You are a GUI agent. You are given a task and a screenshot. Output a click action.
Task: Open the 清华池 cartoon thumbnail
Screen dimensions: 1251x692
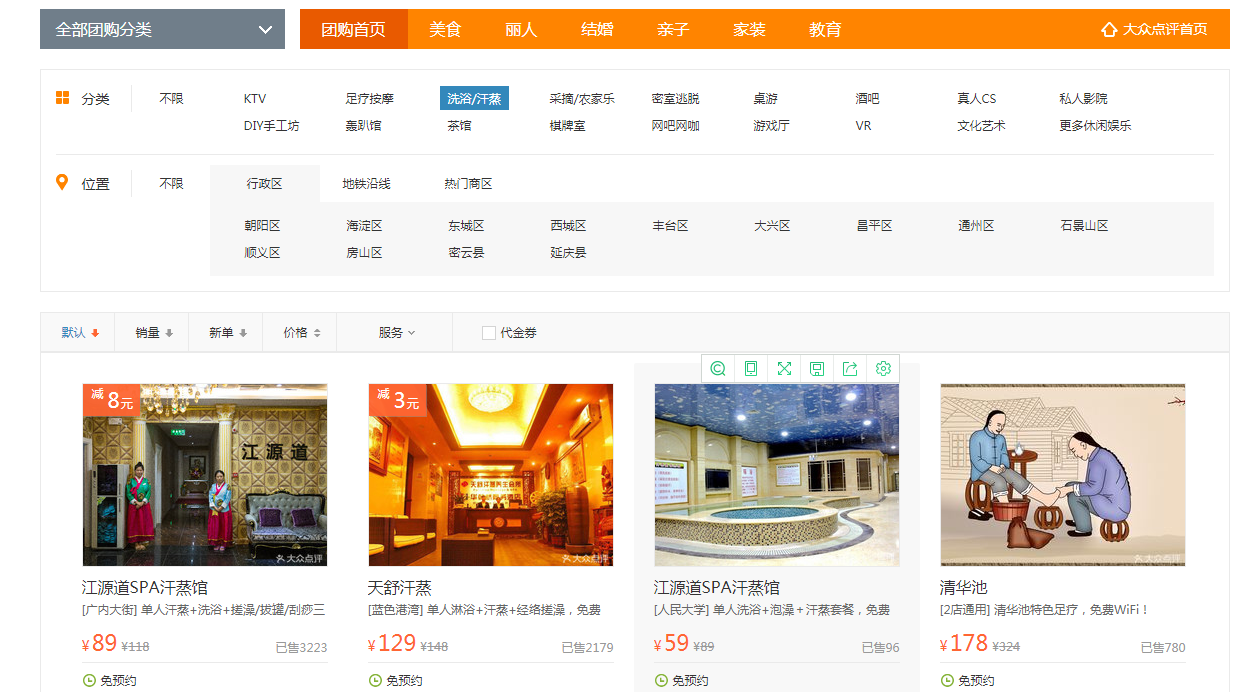point(1063,475)
